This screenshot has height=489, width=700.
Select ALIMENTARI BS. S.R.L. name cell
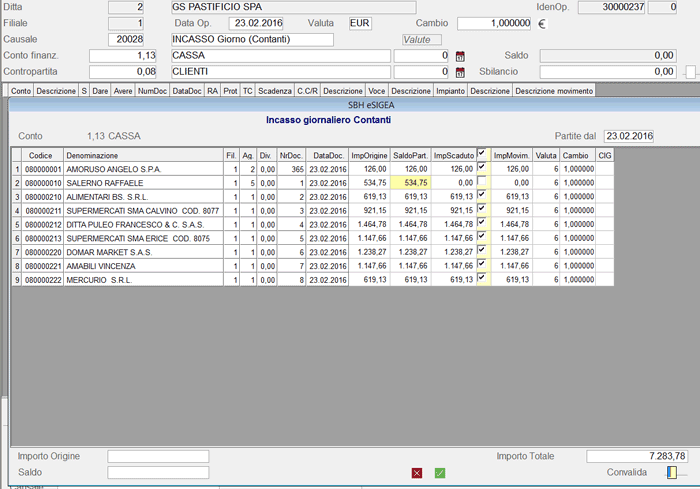[x=143, y=196]
